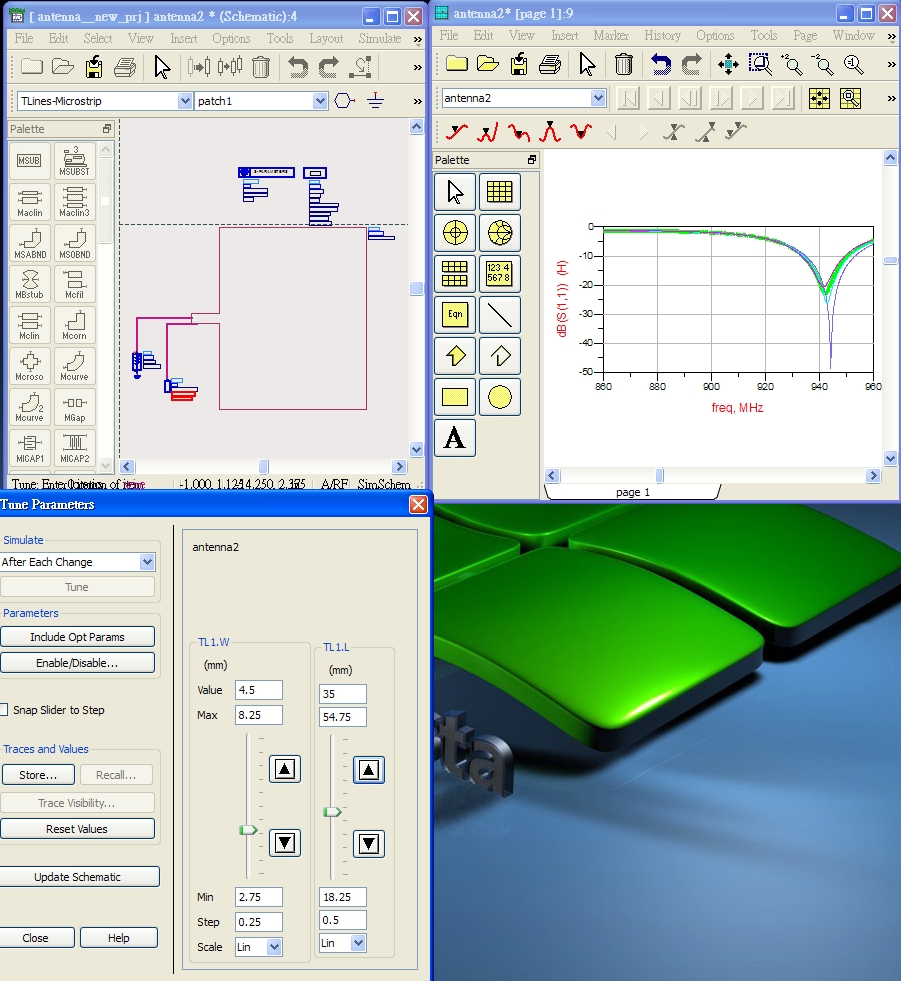Insert rectangular plot from data display palette
901x981 pixels.
coord(499,191)
